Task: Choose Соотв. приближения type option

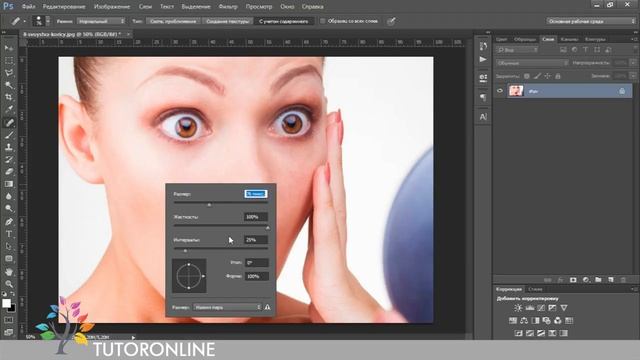Action: coord(173,21)
